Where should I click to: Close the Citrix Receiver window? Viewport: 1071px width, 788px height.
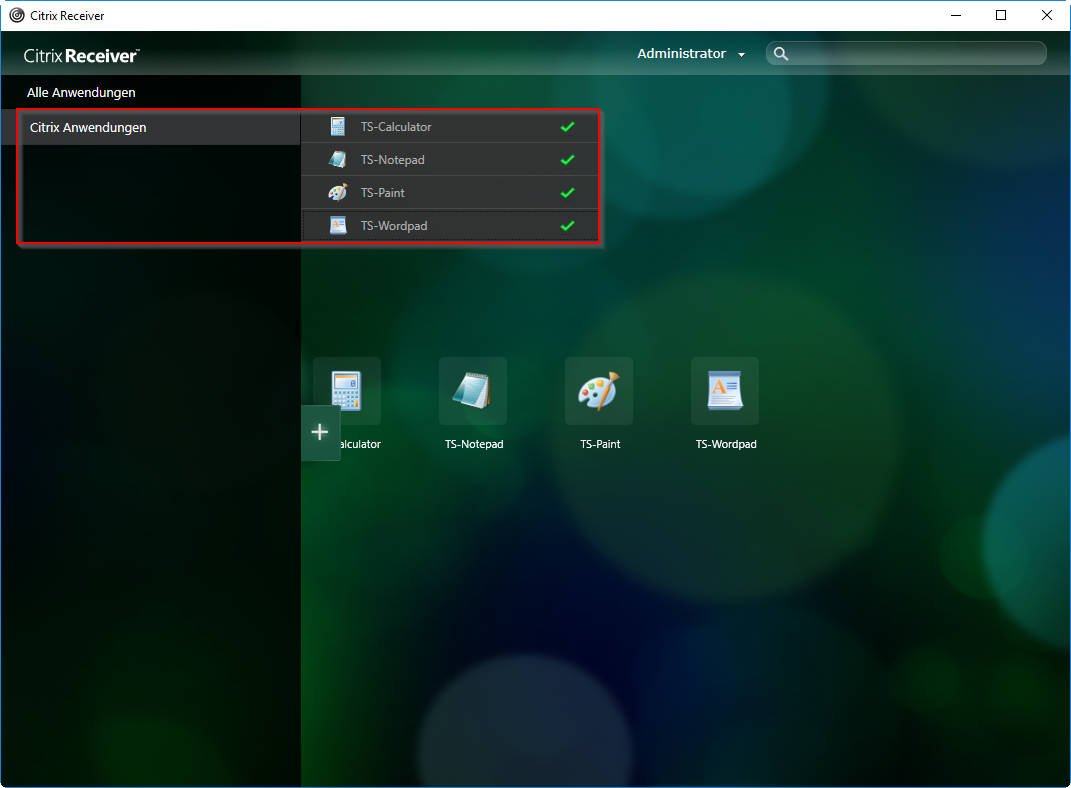(x=1046, y=15)
